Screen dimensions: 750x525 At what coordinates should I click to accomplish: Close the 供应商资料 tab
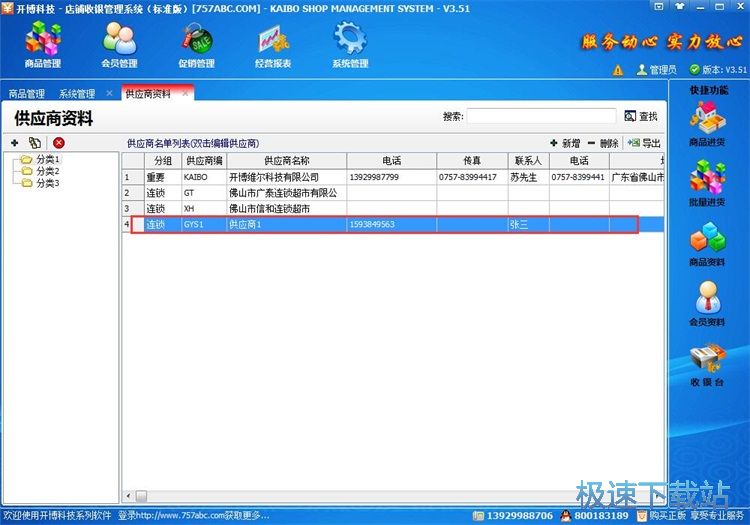click(185, 93)
